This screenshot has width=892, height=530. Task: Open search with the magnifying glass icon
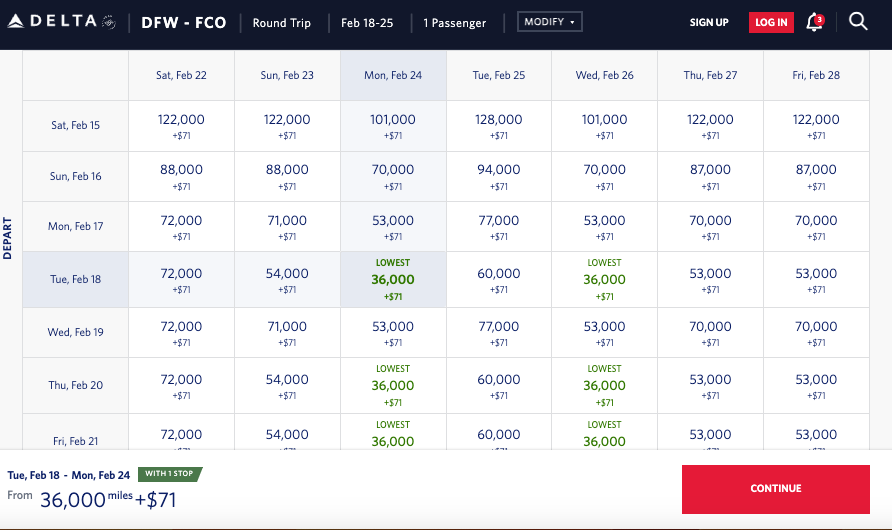coord(858,22)
